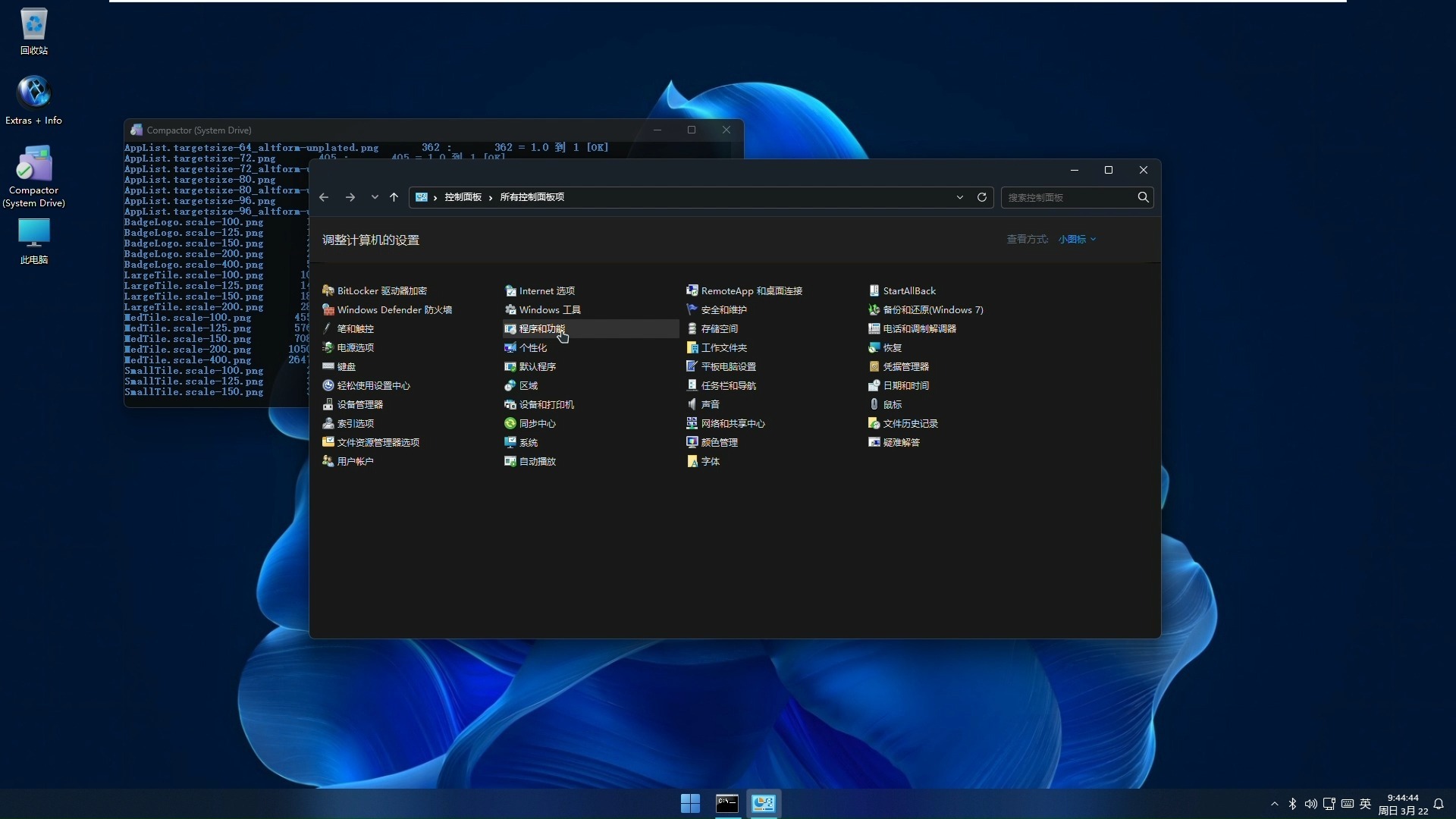Screen dimensions: 1456x819
Task: Select Extras + Info desktop icon
Action: (34, 100)
